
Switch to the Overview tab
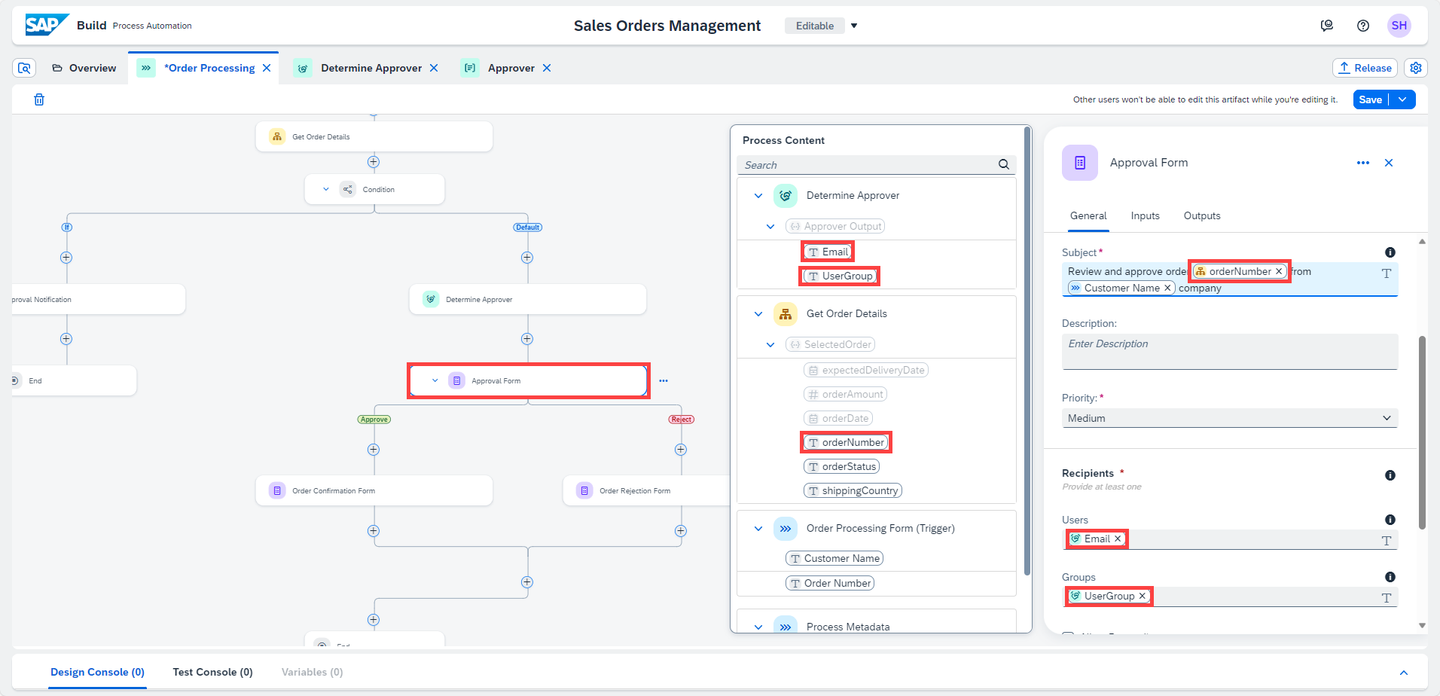[84, 68]
